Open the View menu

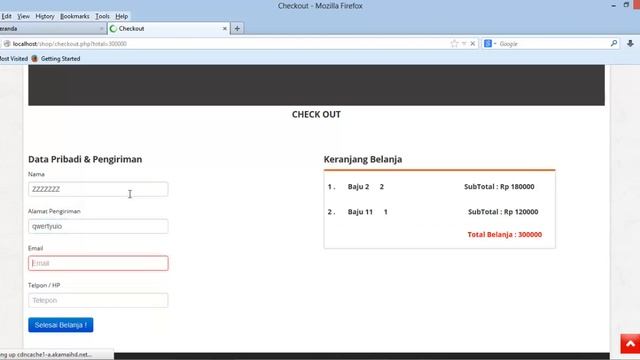(23, 16)
